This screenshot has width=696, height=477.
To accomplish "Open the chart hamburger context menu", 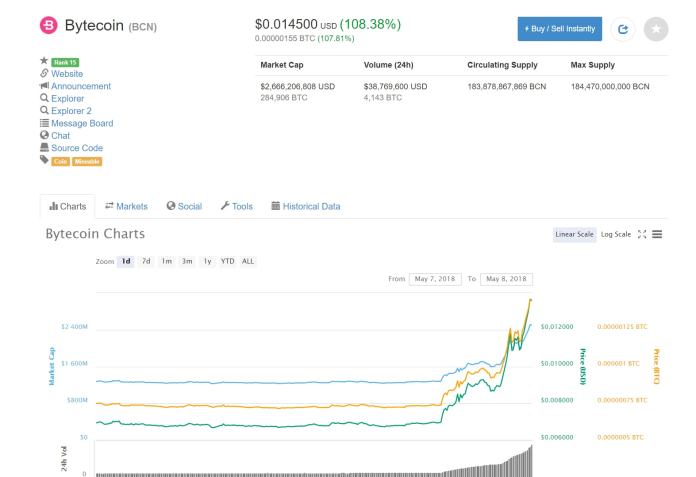I will 657,234.
